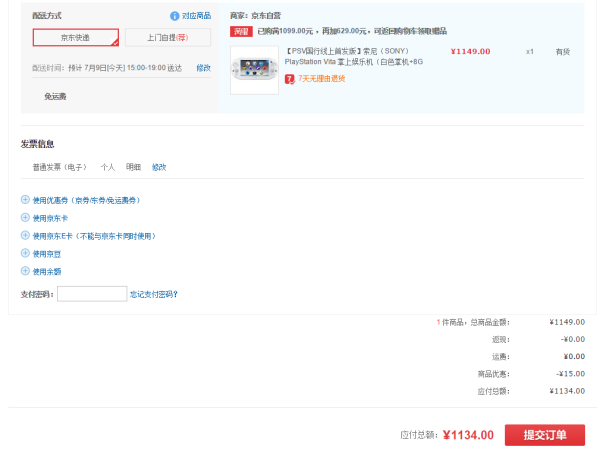600x450 pixels.
Task: Modify delivery time via 修改 link
Action: (204, 68)
